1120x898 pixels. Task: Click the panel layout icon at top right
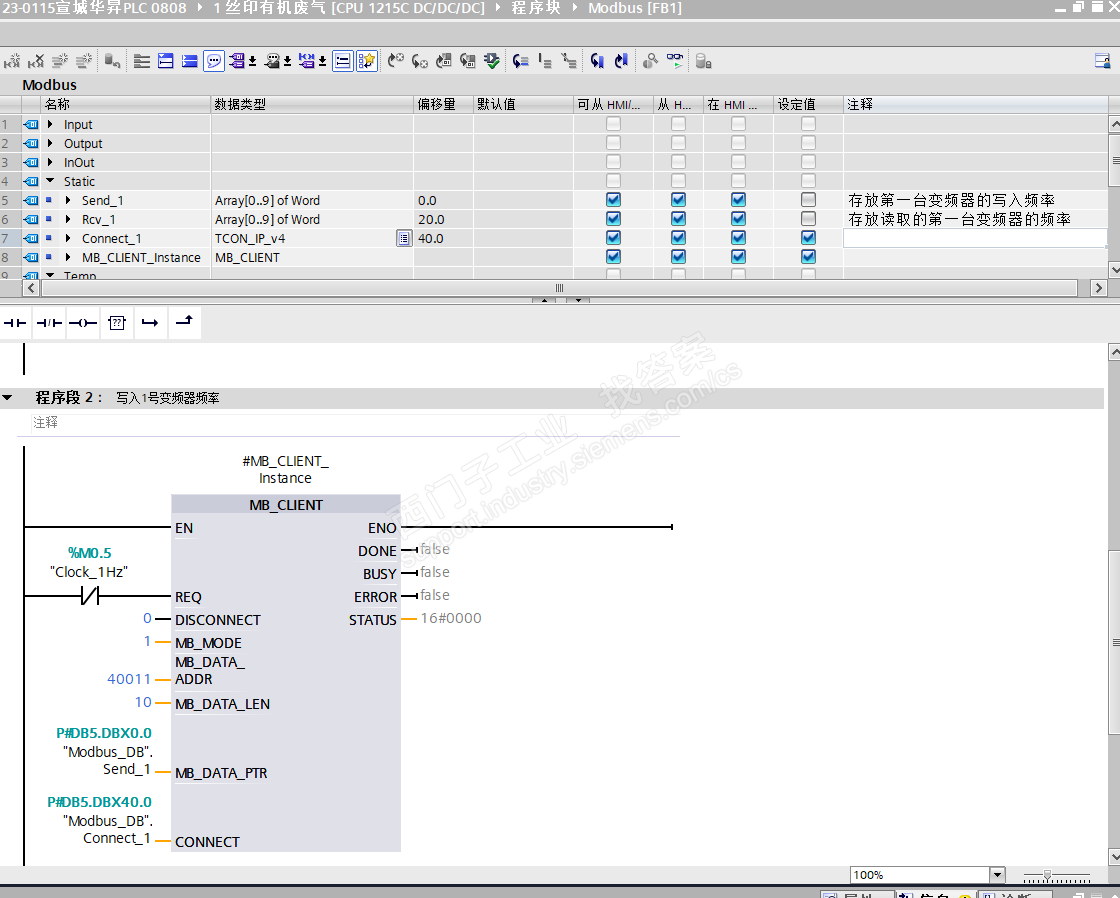click(1102, 61)
